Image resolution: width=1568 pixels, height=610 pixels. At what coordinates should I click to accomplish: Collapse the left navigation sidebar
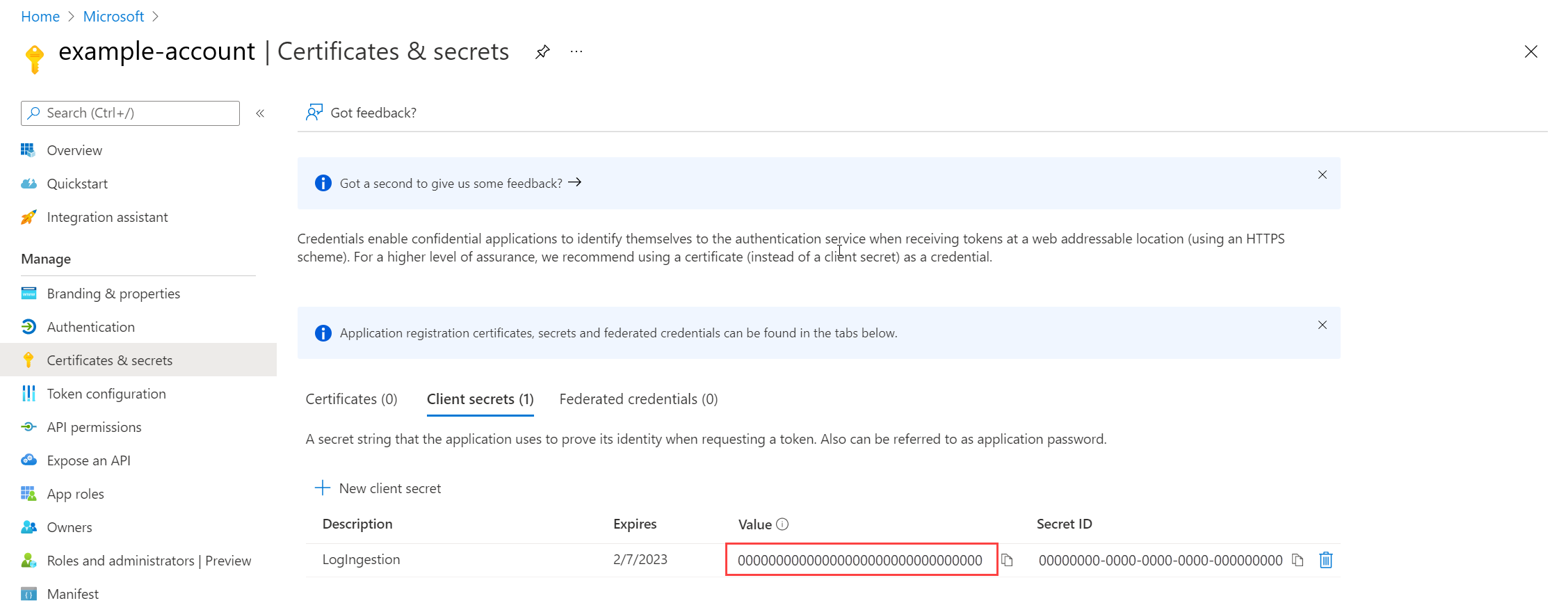tap(260, 113)
